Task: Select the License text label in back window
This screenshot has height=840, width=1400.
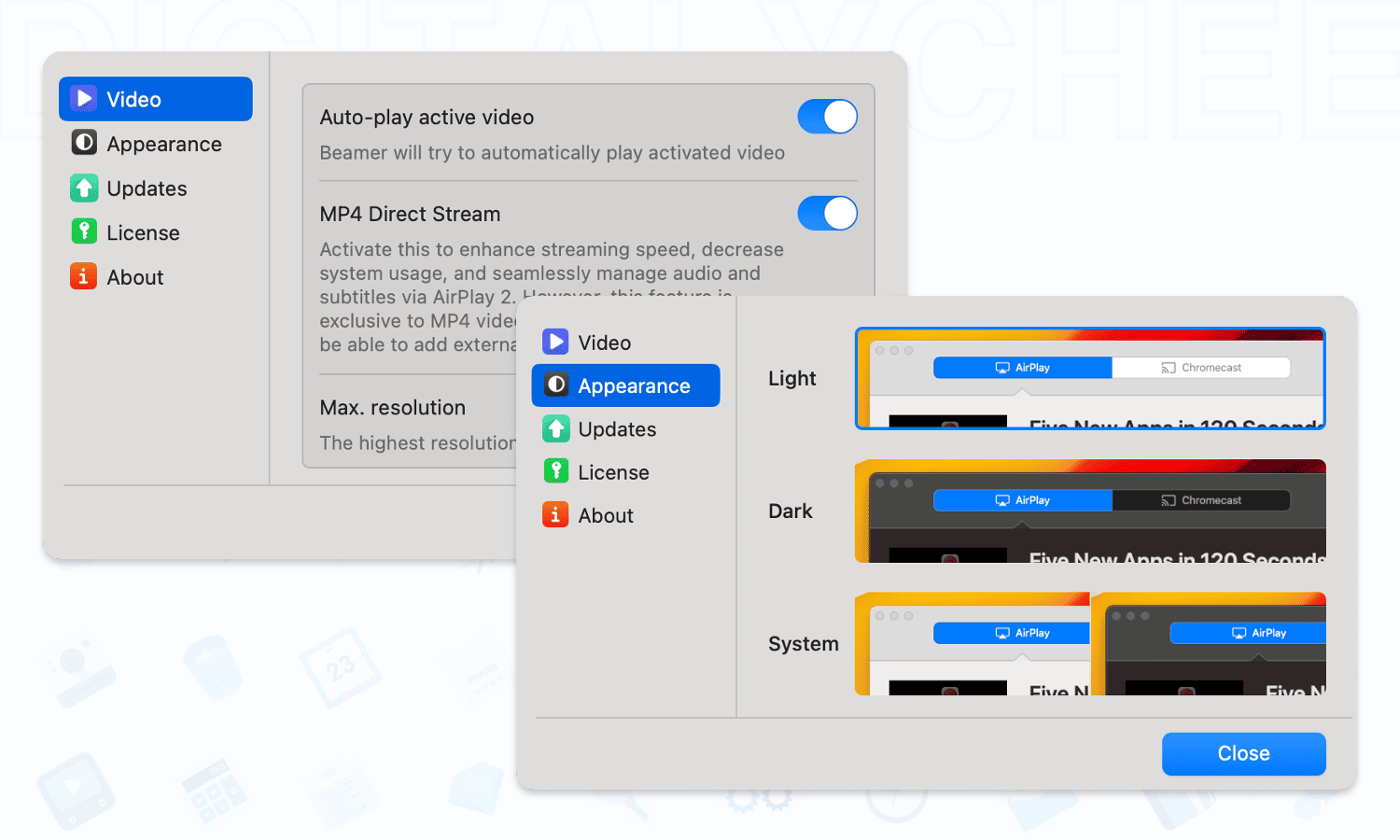Action: (143, 233)
